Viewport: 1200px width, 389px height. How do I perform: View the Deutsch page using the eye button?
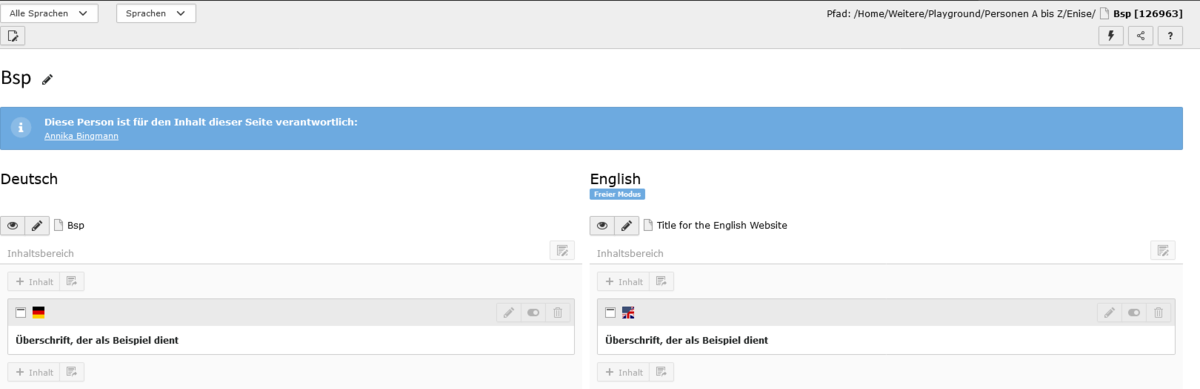pos(13,225)
